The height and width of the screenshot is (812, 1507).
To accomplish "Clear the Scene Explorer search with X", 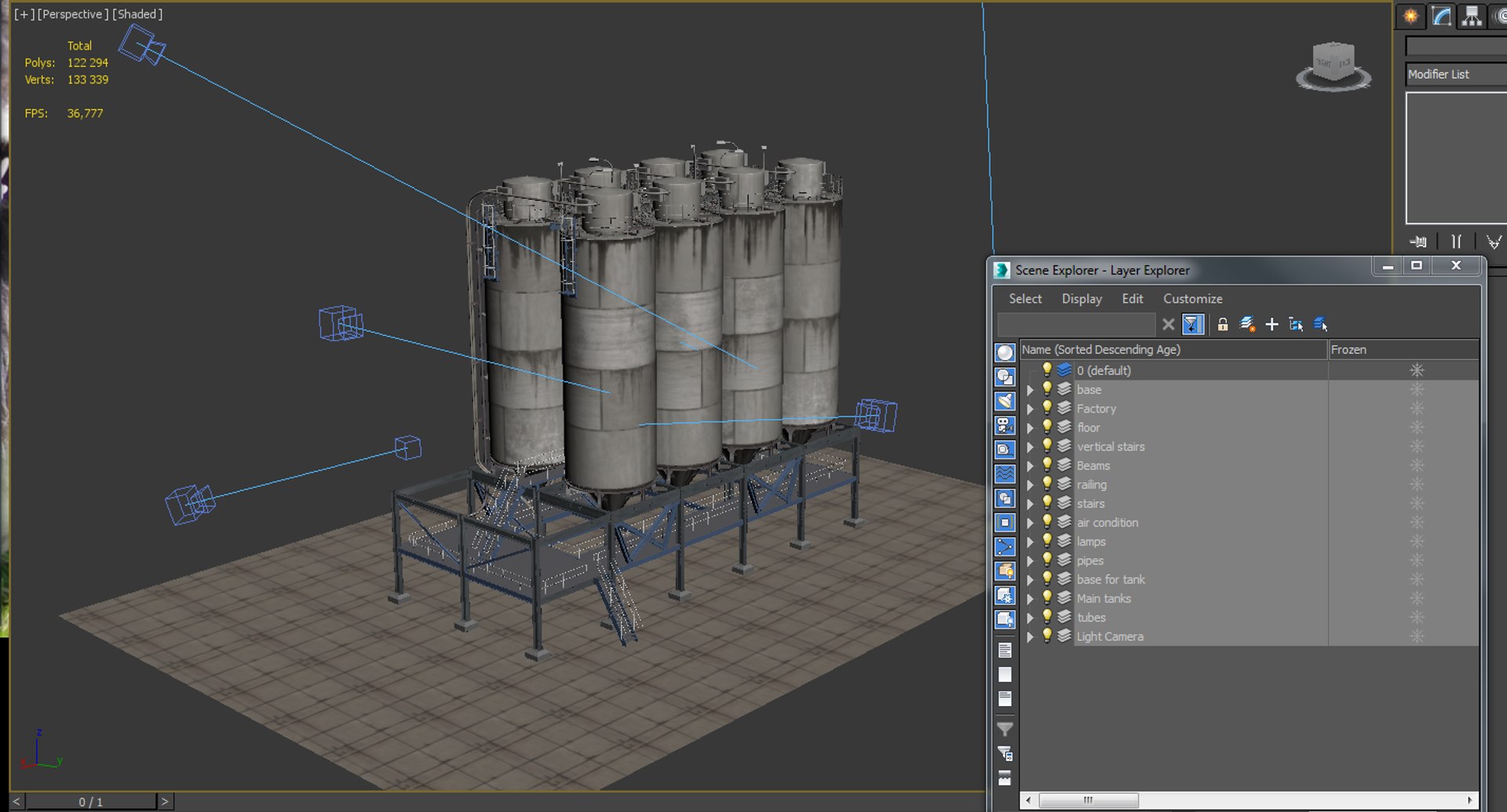I will tap(1168, 324).
